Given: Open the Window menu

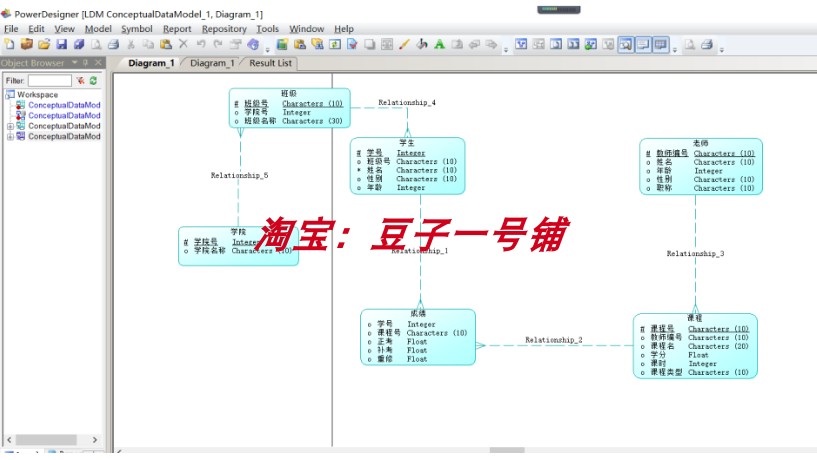Looking at the screenshot, I should (x=306, y=29).
